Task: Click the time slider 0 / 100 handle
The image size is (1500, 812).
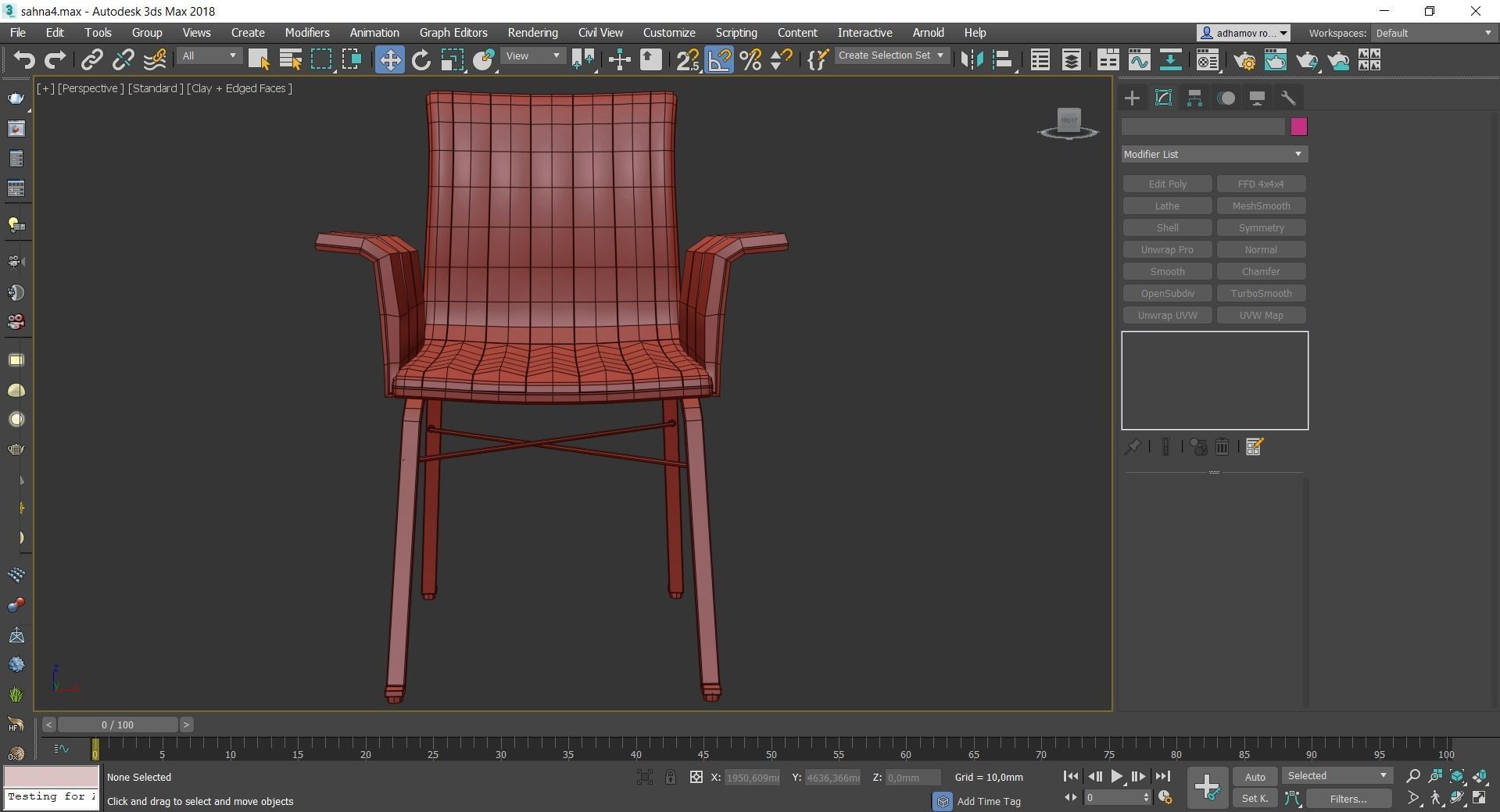Action: tap(117, 724)
